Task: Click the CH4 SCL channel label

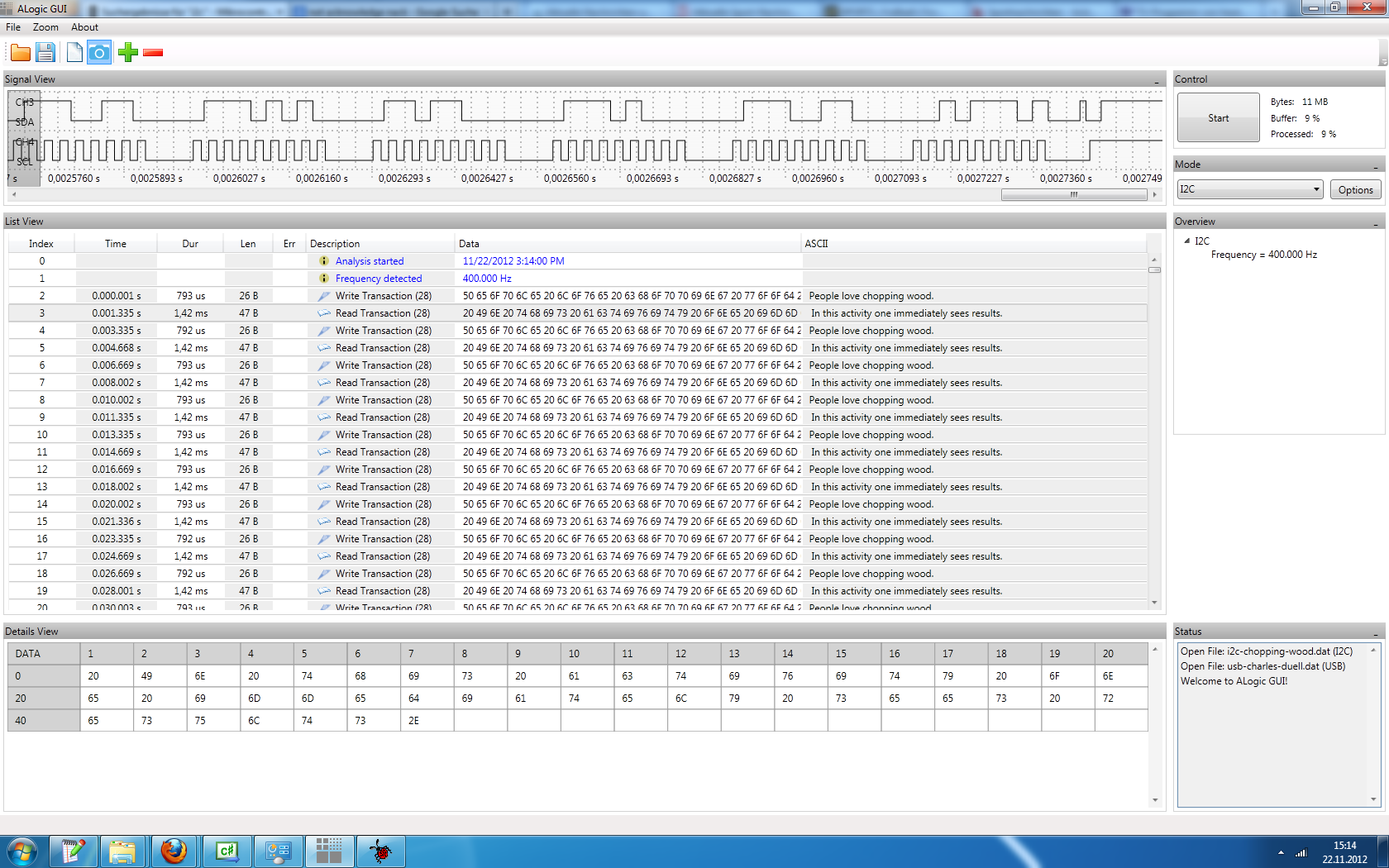Action: coord(24,152)
